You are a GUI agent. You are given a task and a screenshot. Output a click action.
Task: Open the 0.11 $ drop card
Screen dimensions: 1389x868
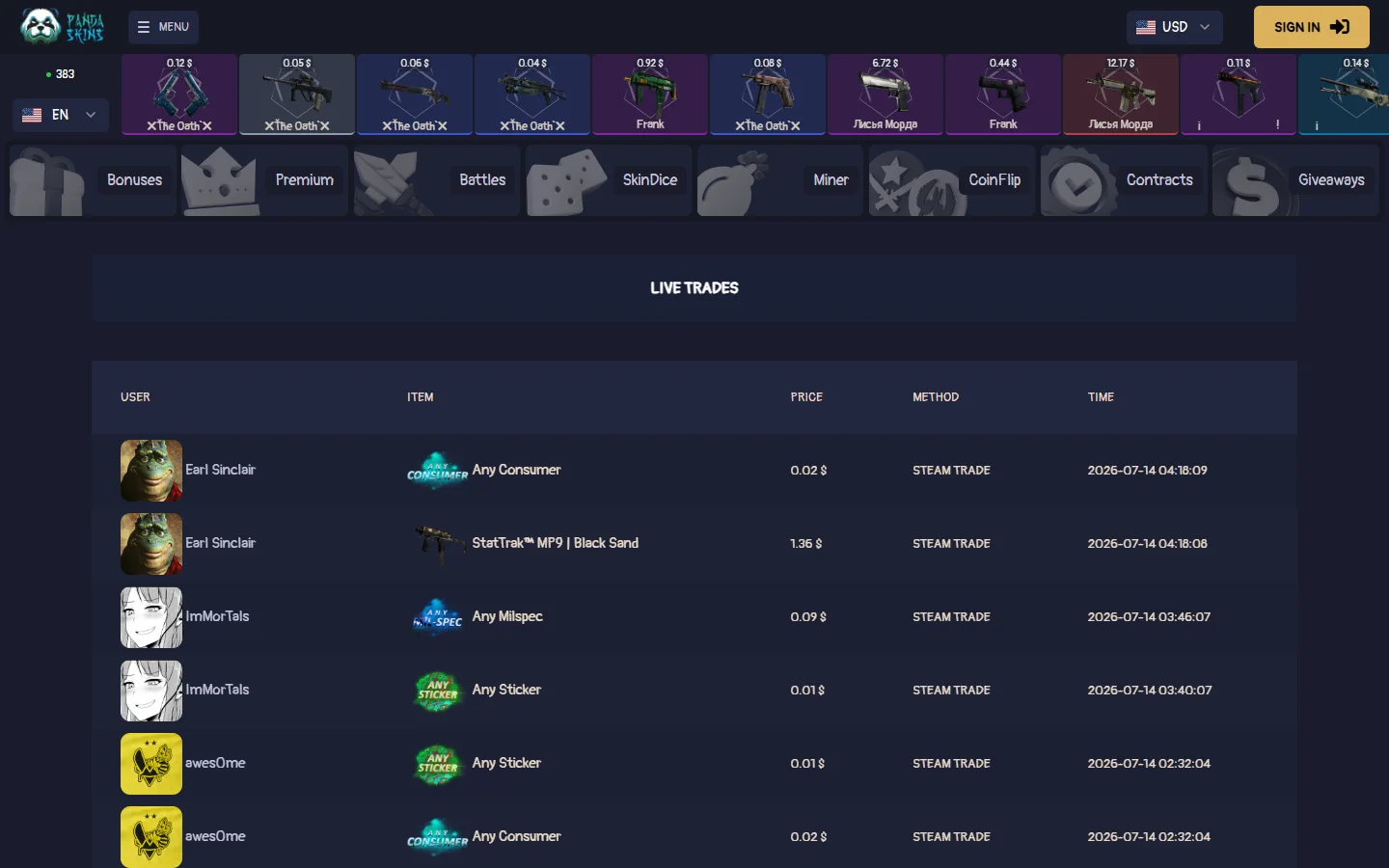(x=1239, y=94)
